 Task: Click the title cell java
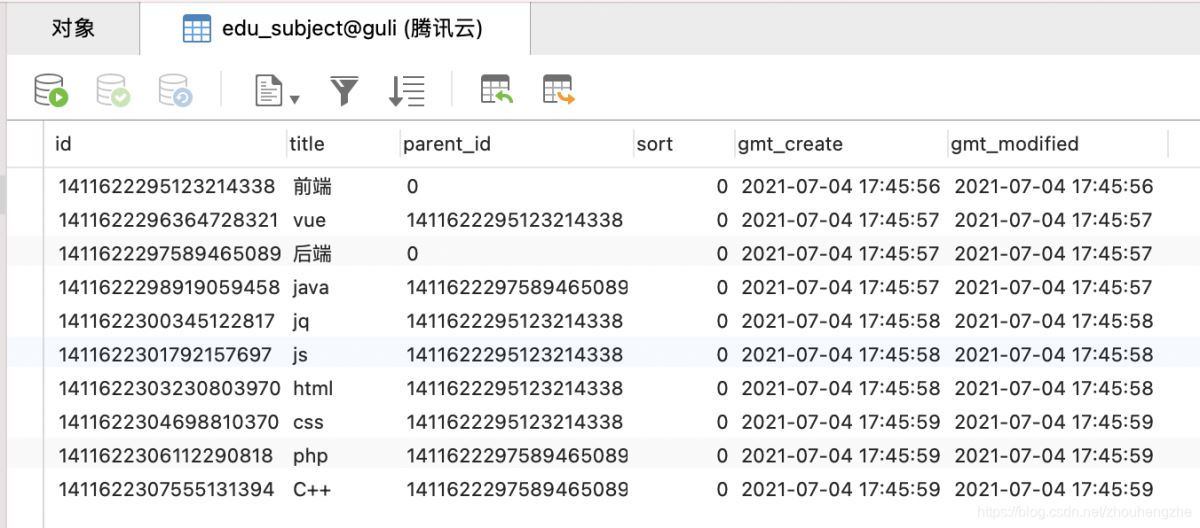(311, 288)
